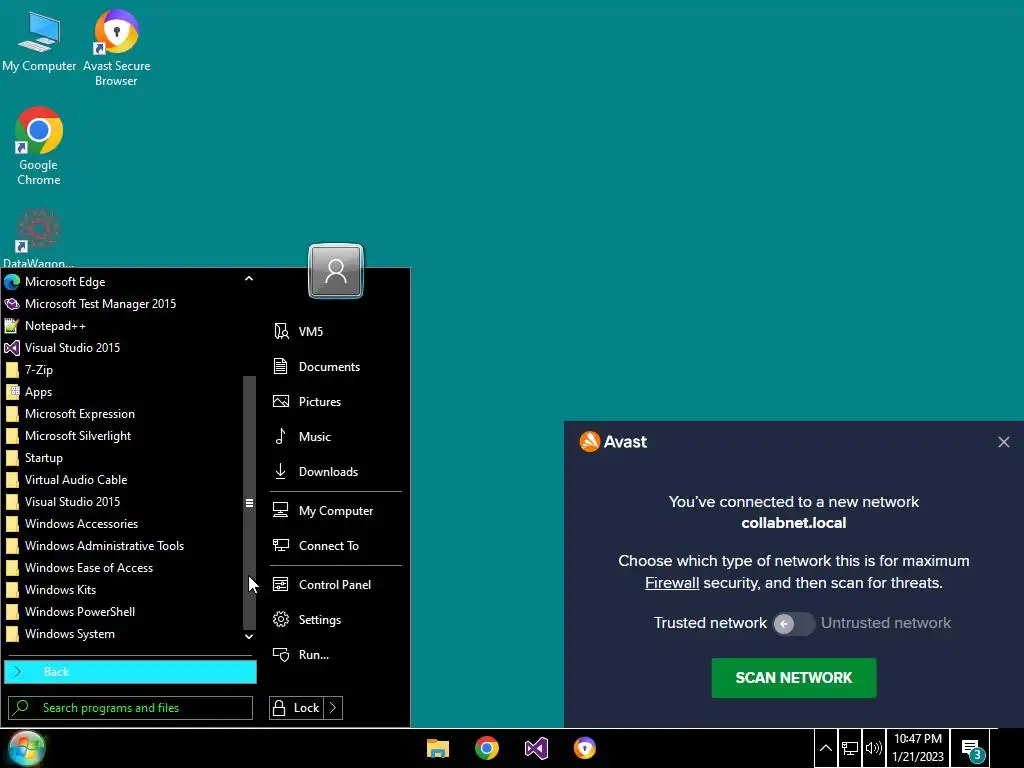The image size is (1024, 768).
Task: Open the shutdown options arrow beside Lock
Action: point(333,708)
